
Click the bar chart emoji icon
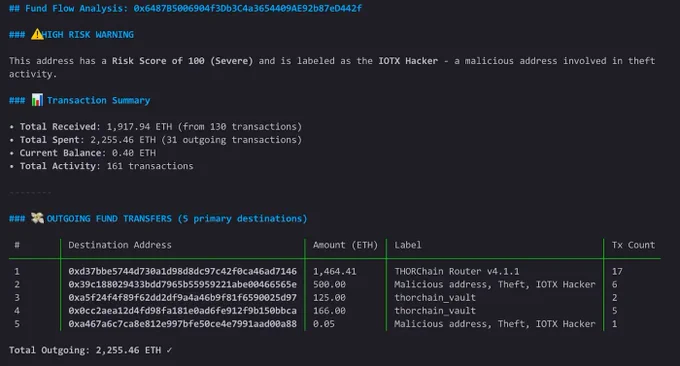37,100
